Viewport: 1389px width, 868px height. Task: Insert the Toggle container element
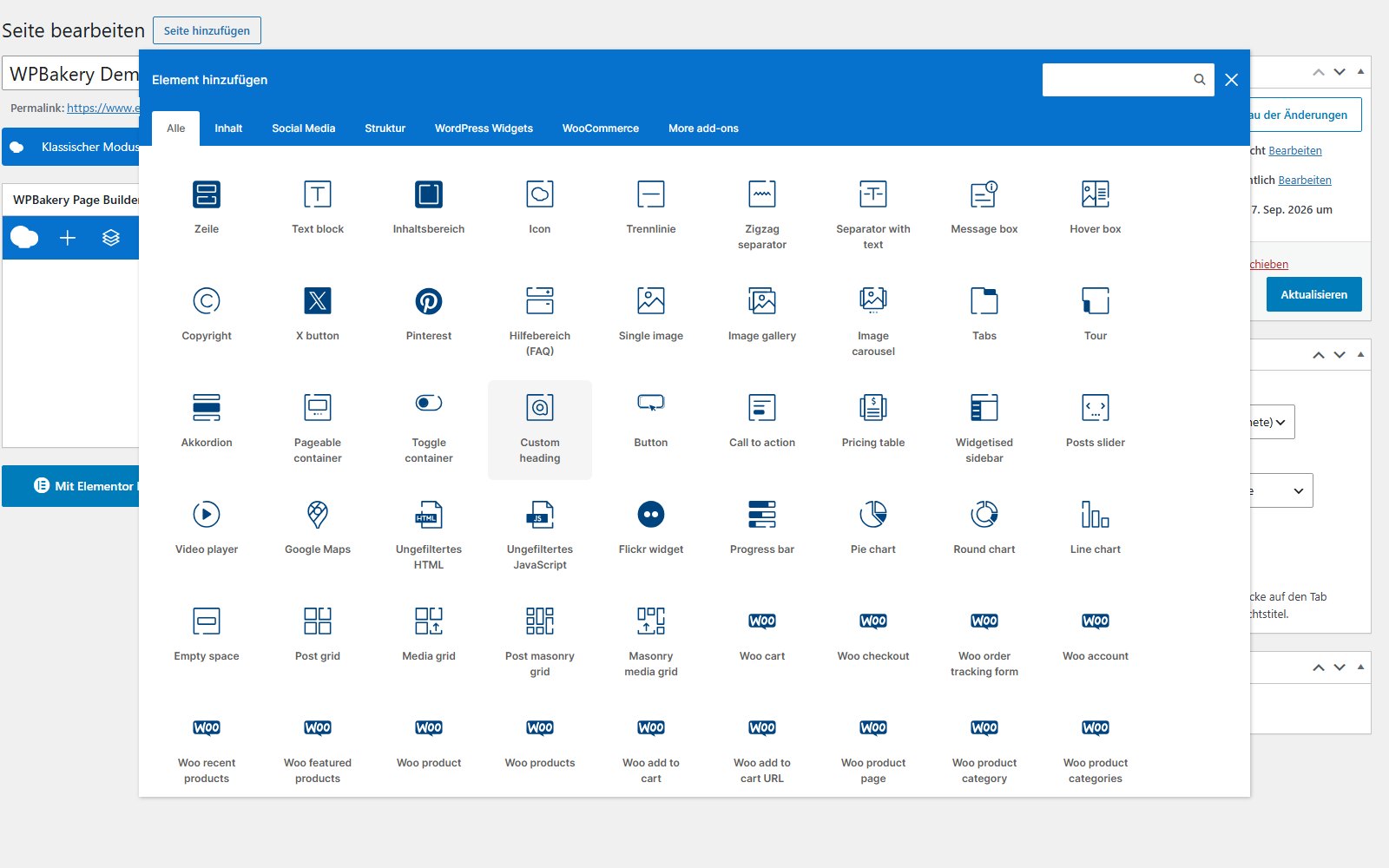(429, 428)
